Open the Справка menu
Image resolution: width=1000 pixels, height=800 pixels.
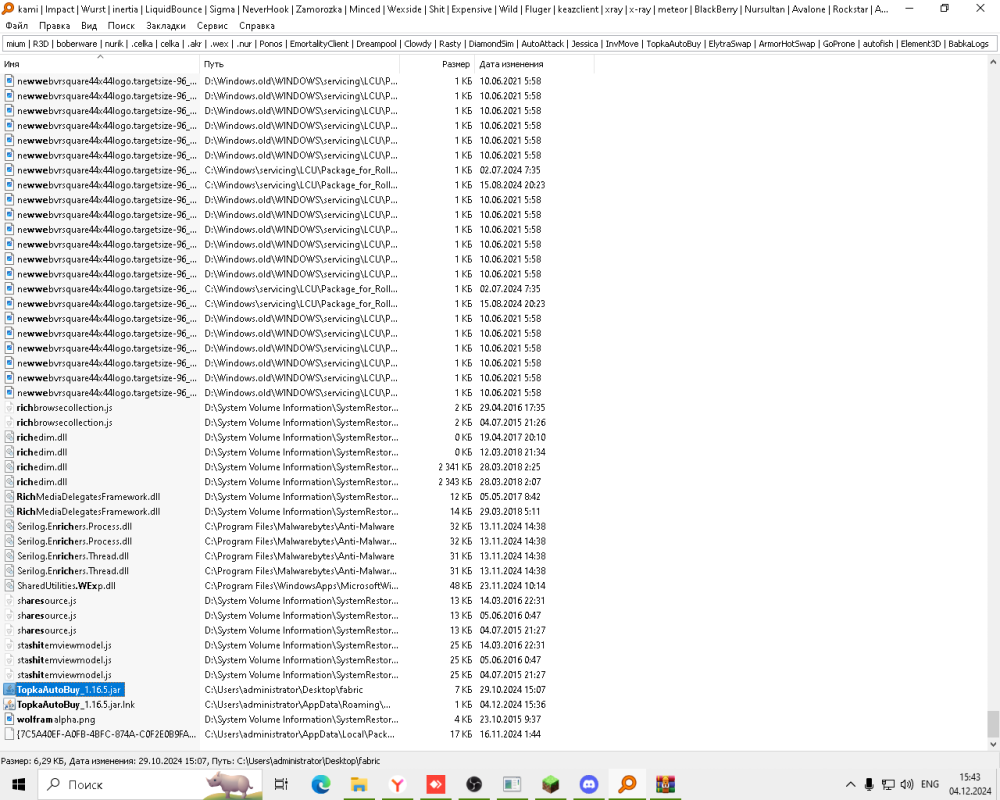pyautogui.click(x=257, y=26)
